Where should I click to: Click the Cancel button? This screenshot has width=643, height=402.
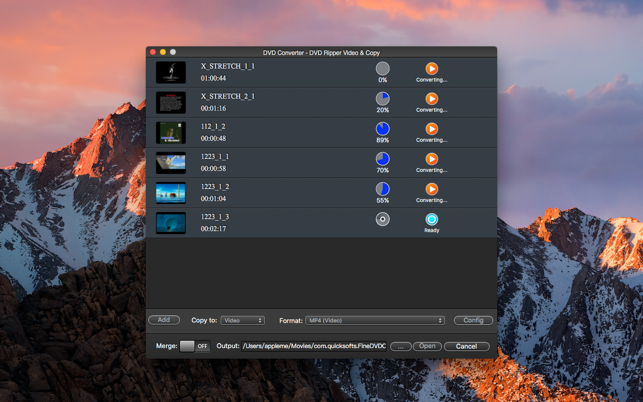(467, 346)
